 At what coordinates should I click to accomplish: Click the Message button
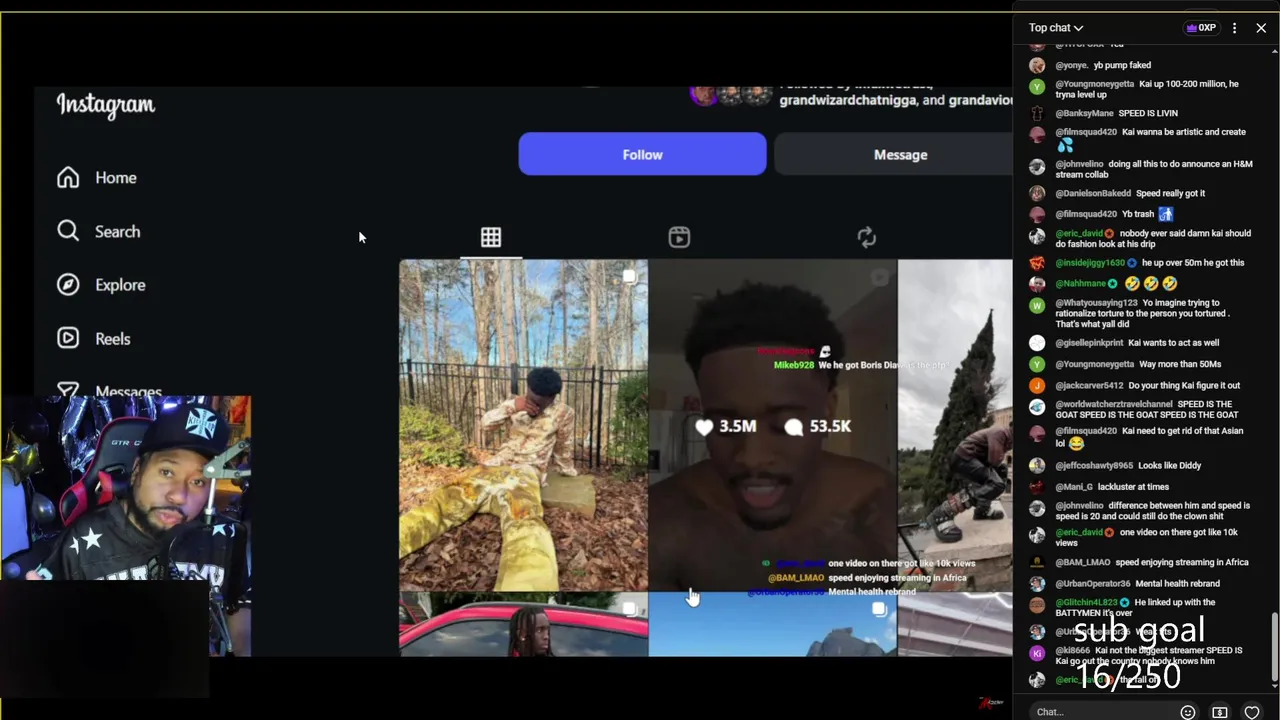(894, 154)
